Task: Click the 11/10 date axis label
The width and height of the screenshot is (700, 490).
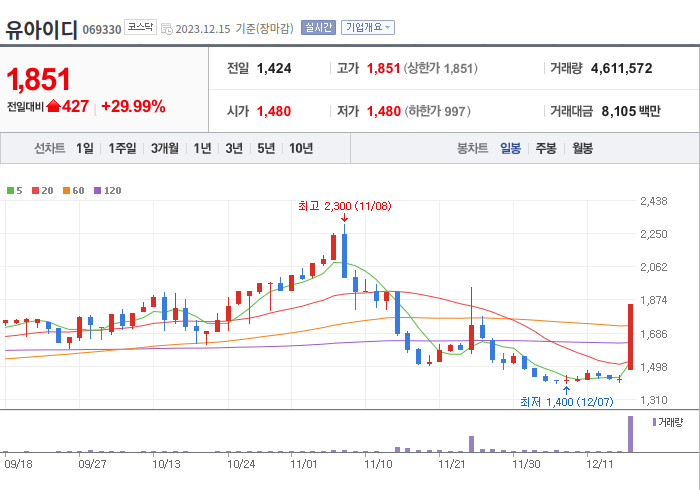Action: [x=378, y=464]
